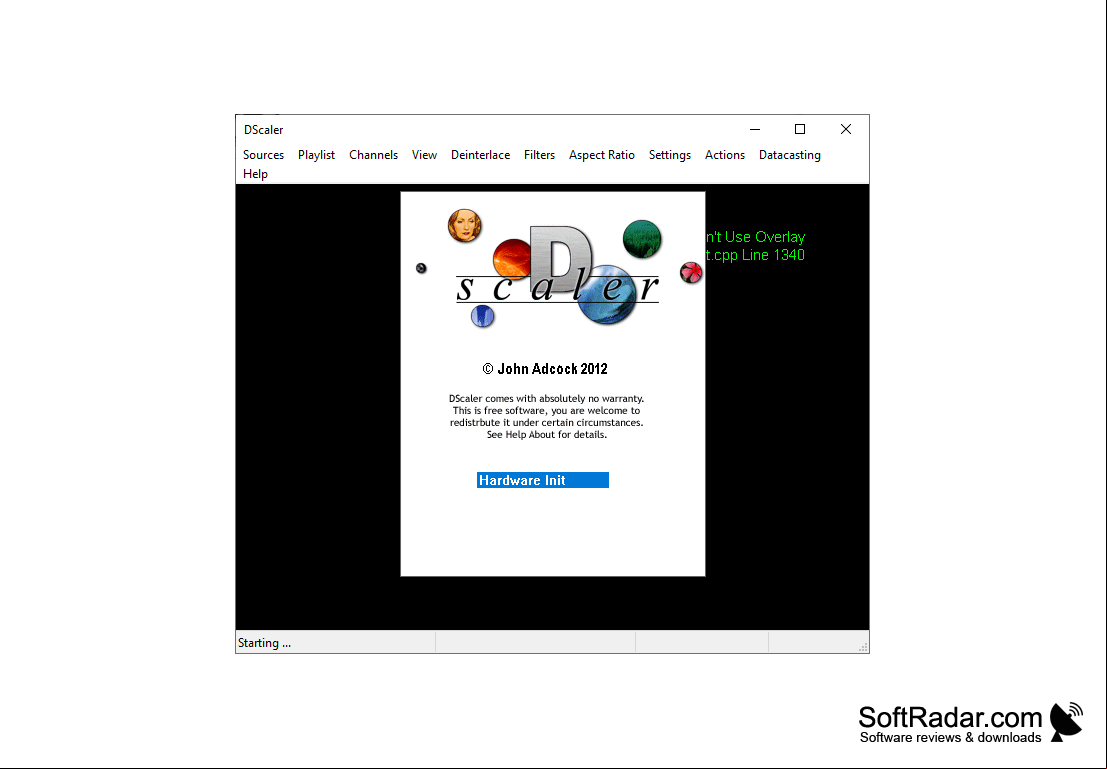1107x769 pixels.
Task: Open the Datacasting menu
Action: pyautogui.click(x=789, y=155)
